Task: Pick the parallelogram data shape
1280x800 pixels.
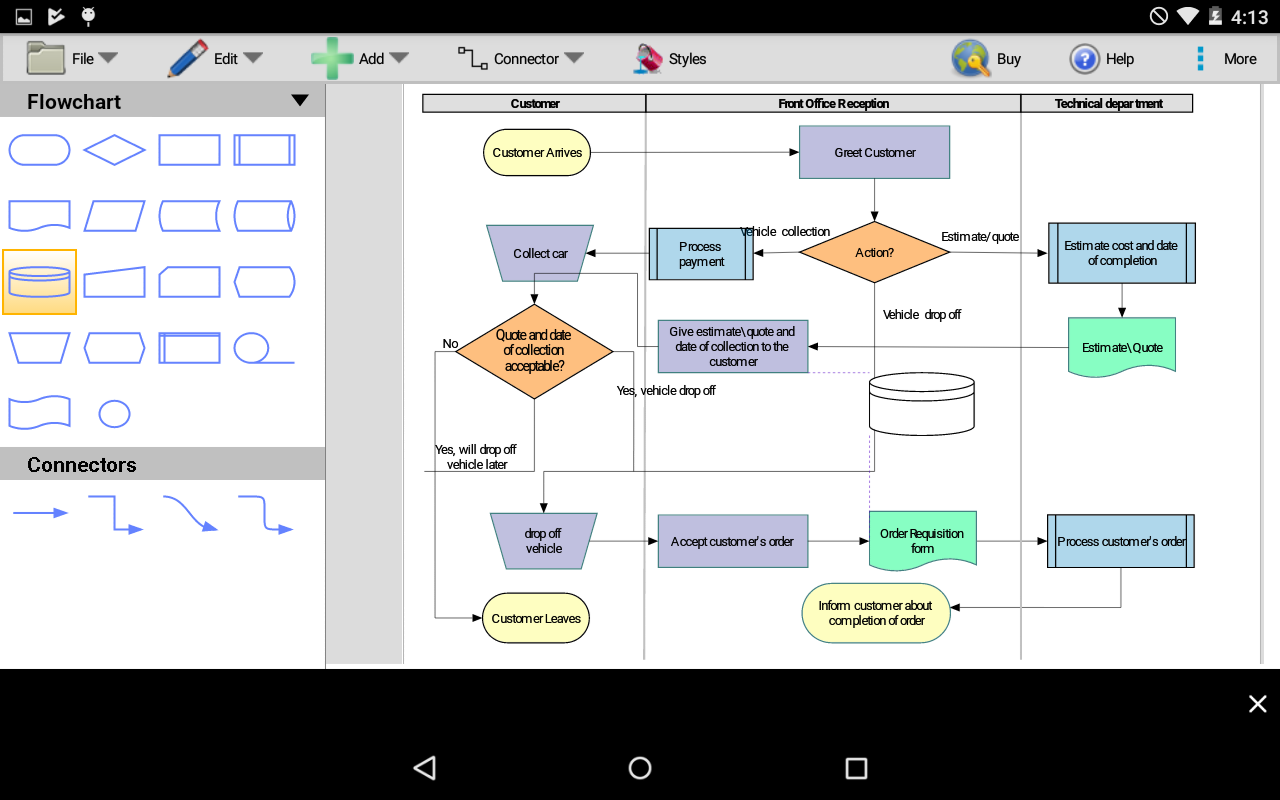Action: [114, 215]
